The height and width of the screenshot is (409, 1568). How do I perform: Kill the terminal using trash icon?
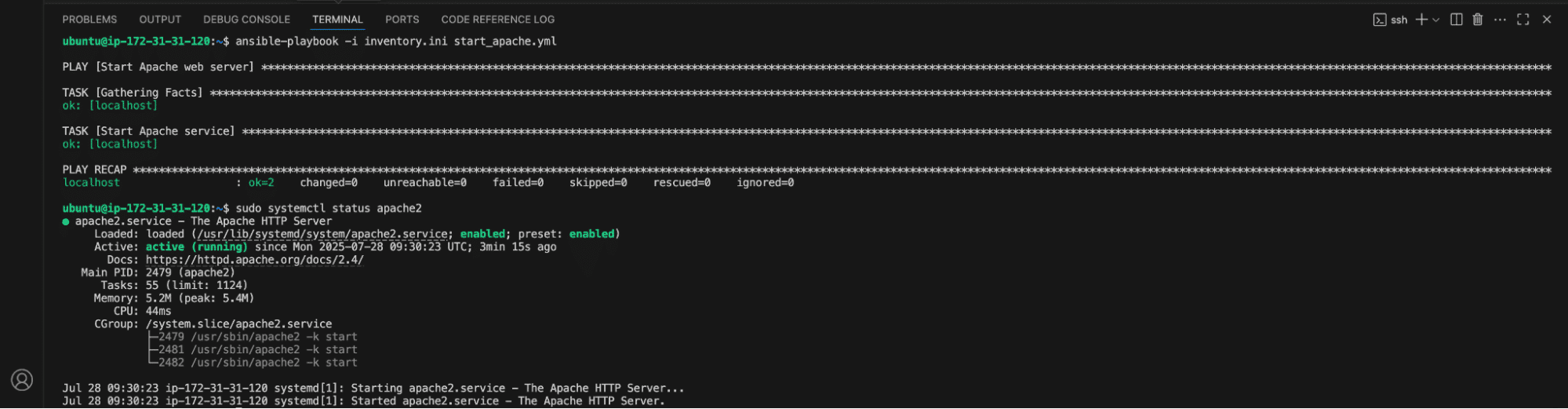click(x=1478, y=20)
